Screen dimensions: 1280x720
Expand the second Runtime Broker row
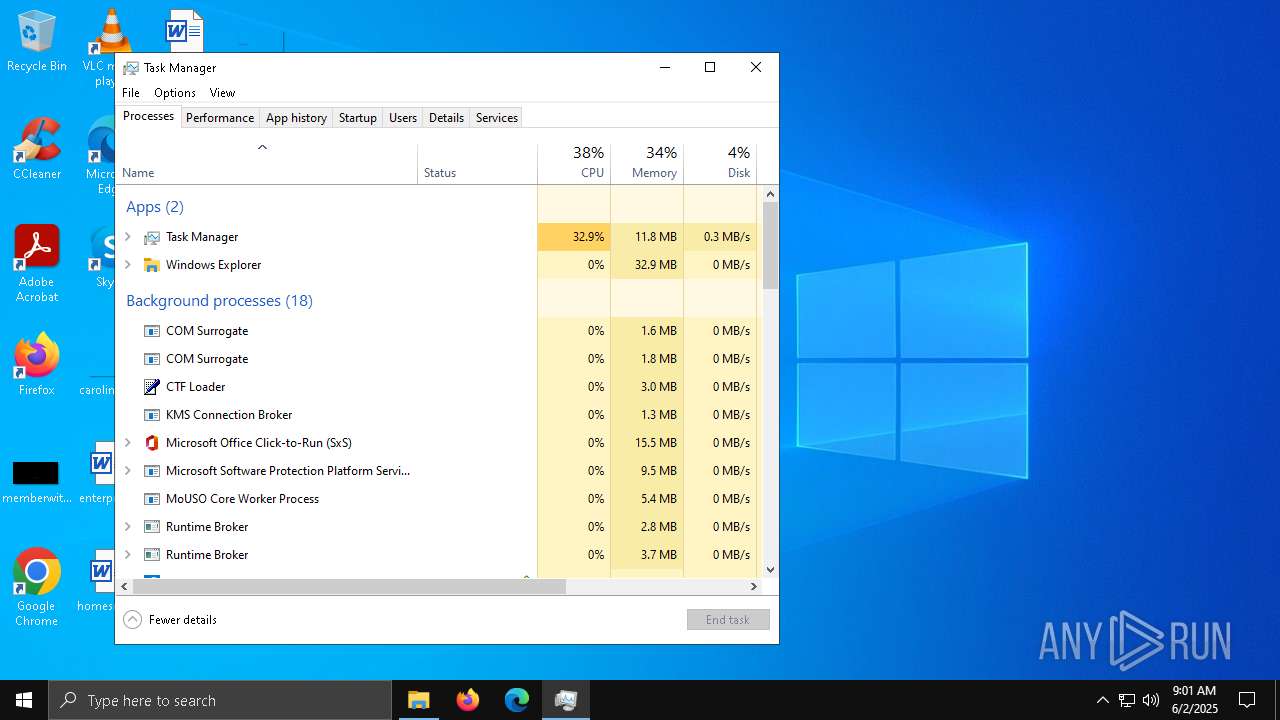coord(128,555)
